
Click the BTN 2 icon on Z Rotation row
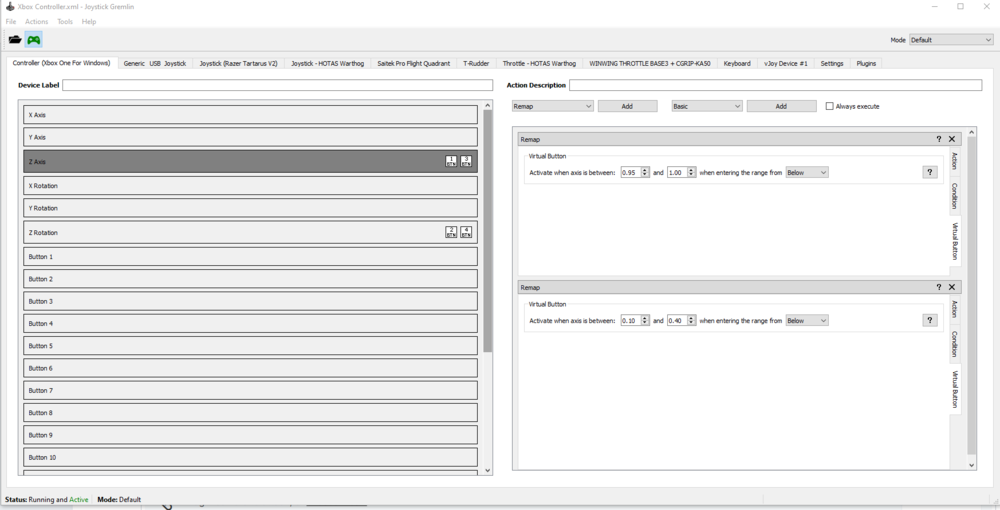pyautogui.click(x=451, y=232)
